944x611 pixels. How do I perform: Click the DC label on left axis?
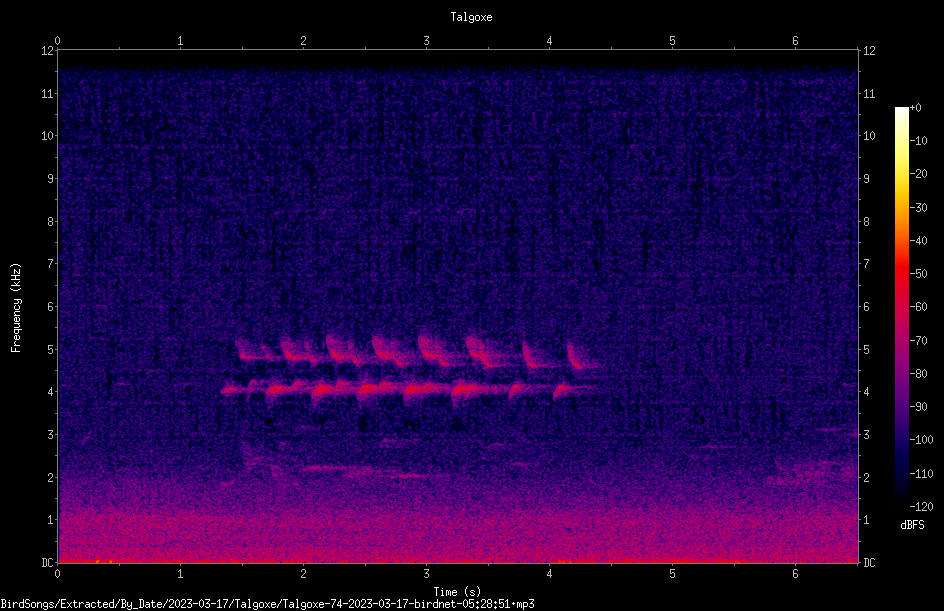[x=48, y=562]
